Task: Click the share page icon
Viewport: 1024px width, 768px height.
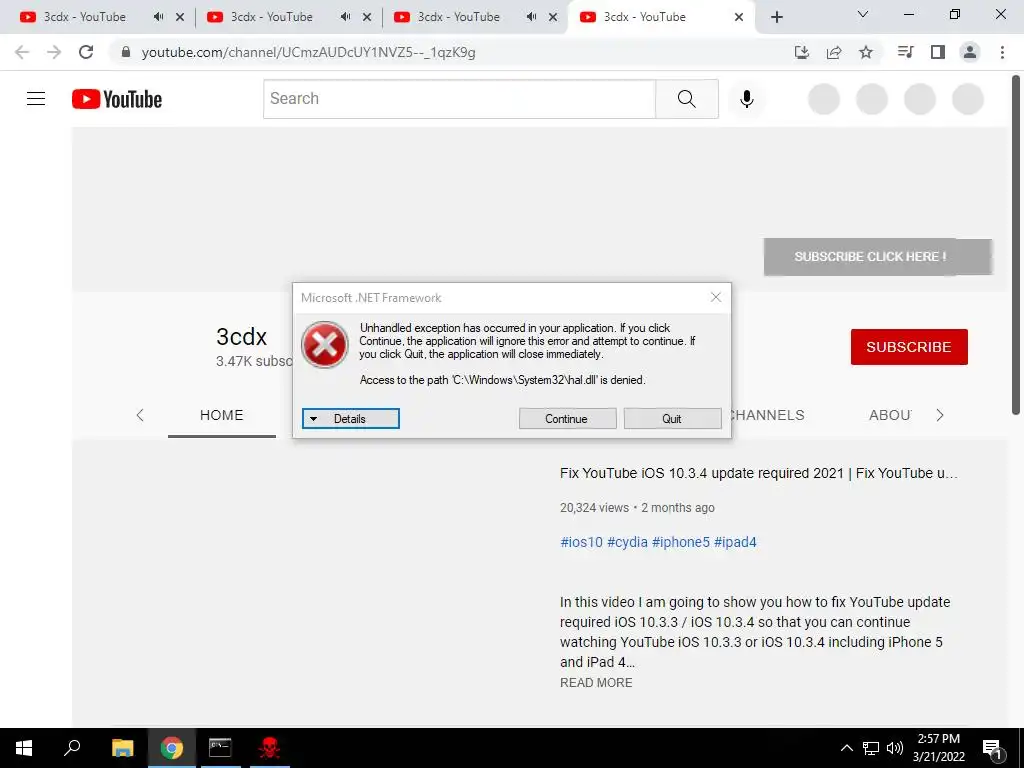Action: 834,52
